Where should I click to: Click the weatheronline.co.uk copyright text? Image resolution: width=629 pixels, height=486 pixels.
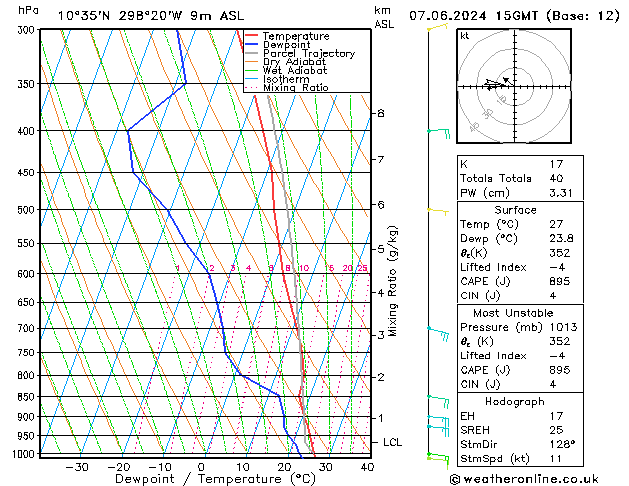pyautogui.click(x=523, y=479)
